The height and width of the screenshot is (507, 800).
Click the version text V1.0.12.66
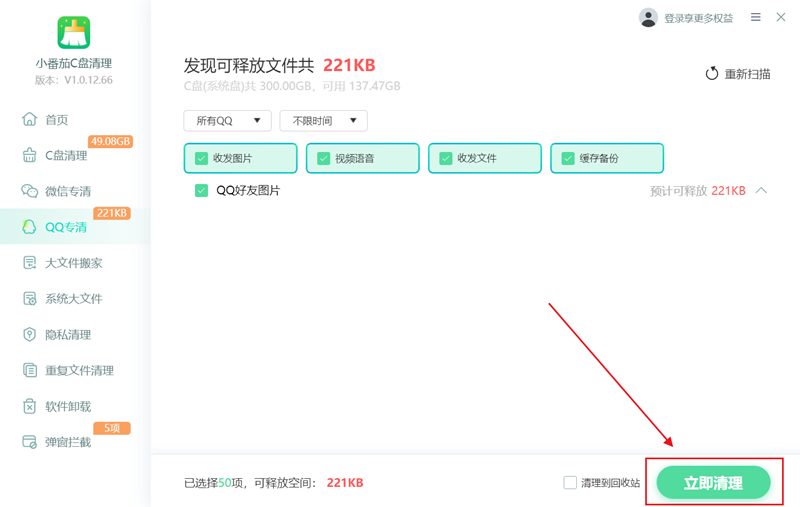click(74, 80)
